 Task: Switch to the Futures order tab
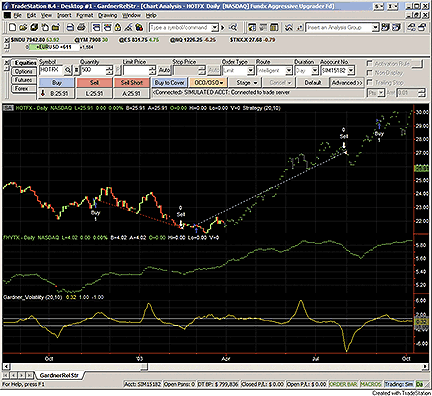tap(23, 80)
